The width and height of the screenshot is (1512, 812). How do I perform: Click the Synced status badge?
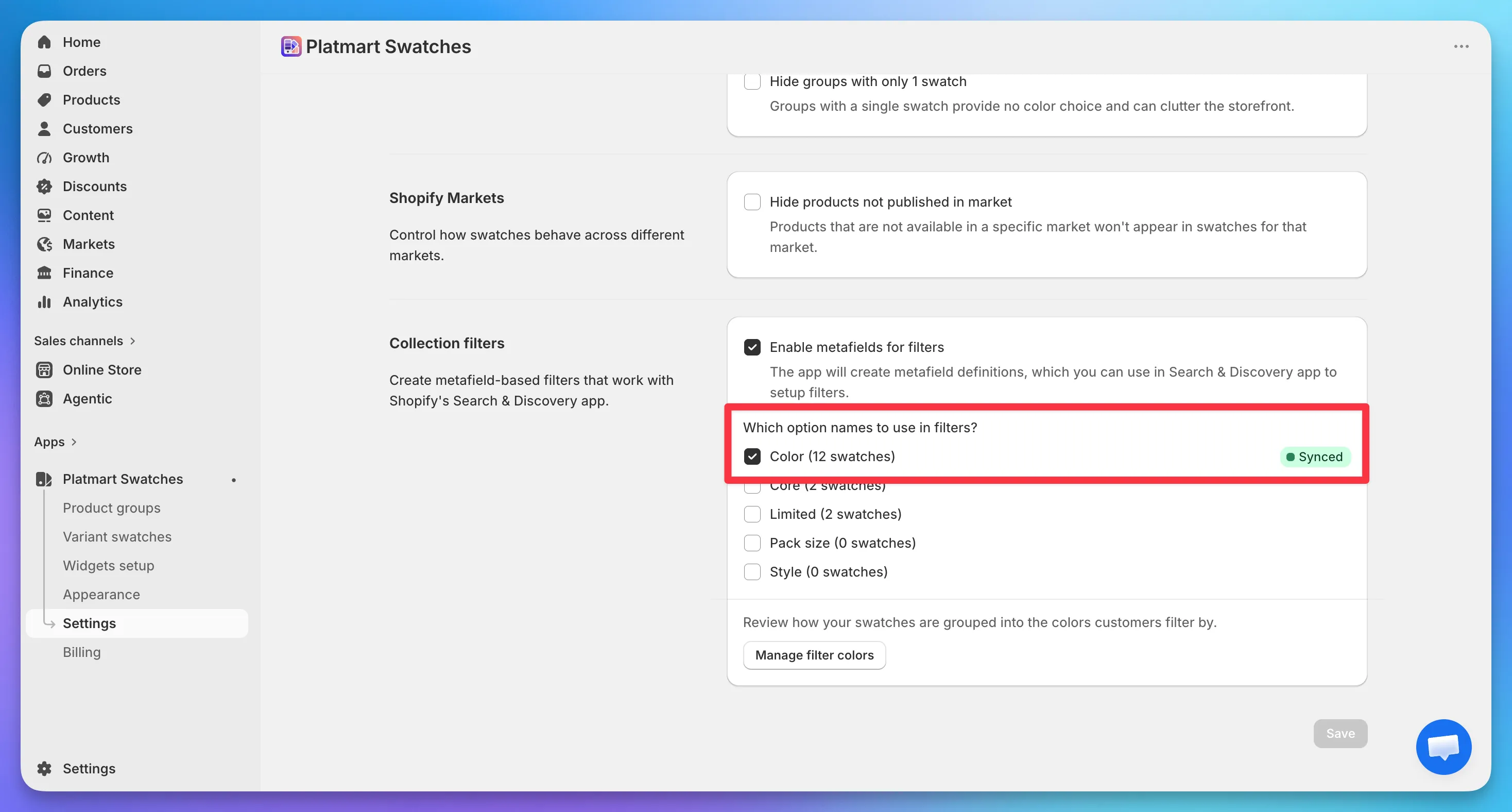point(1315,457)
